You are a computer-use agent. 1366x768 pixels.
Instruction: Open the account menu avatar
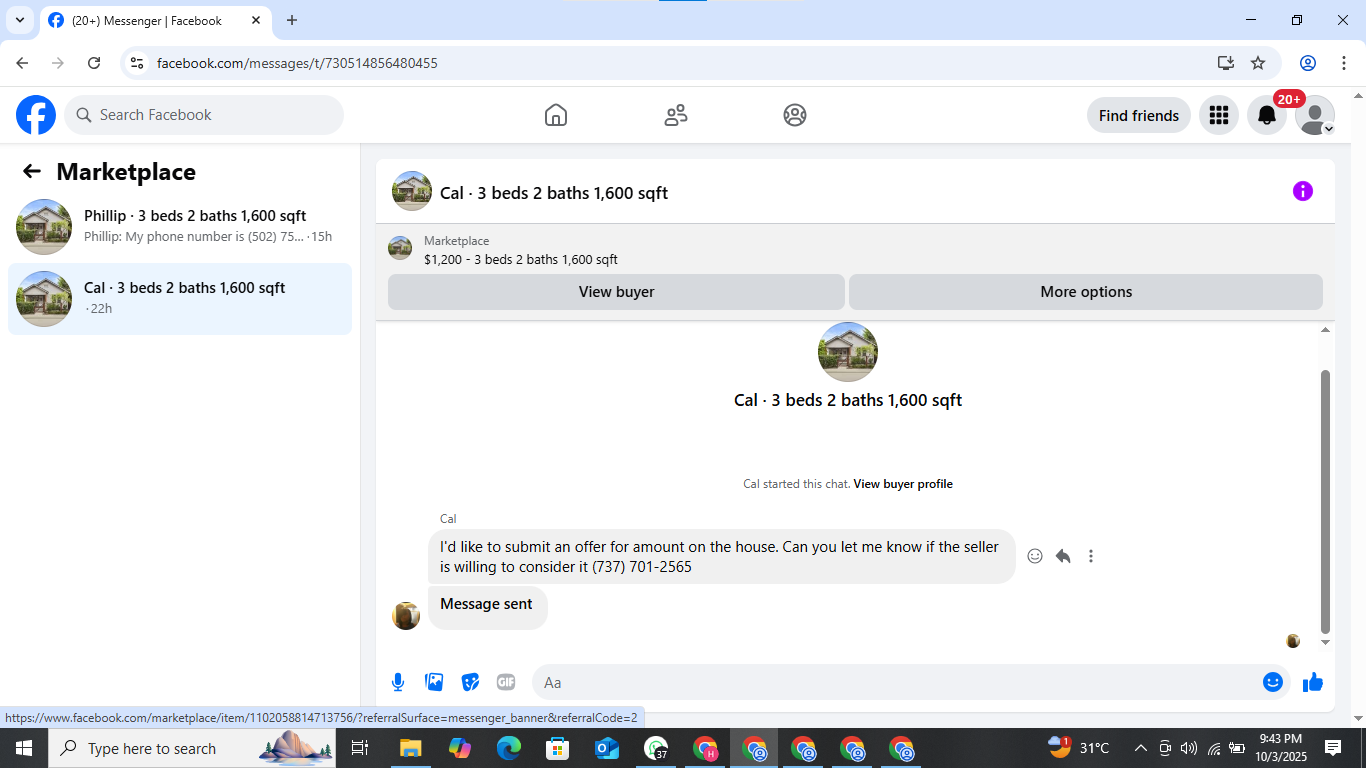[1315, 115]
